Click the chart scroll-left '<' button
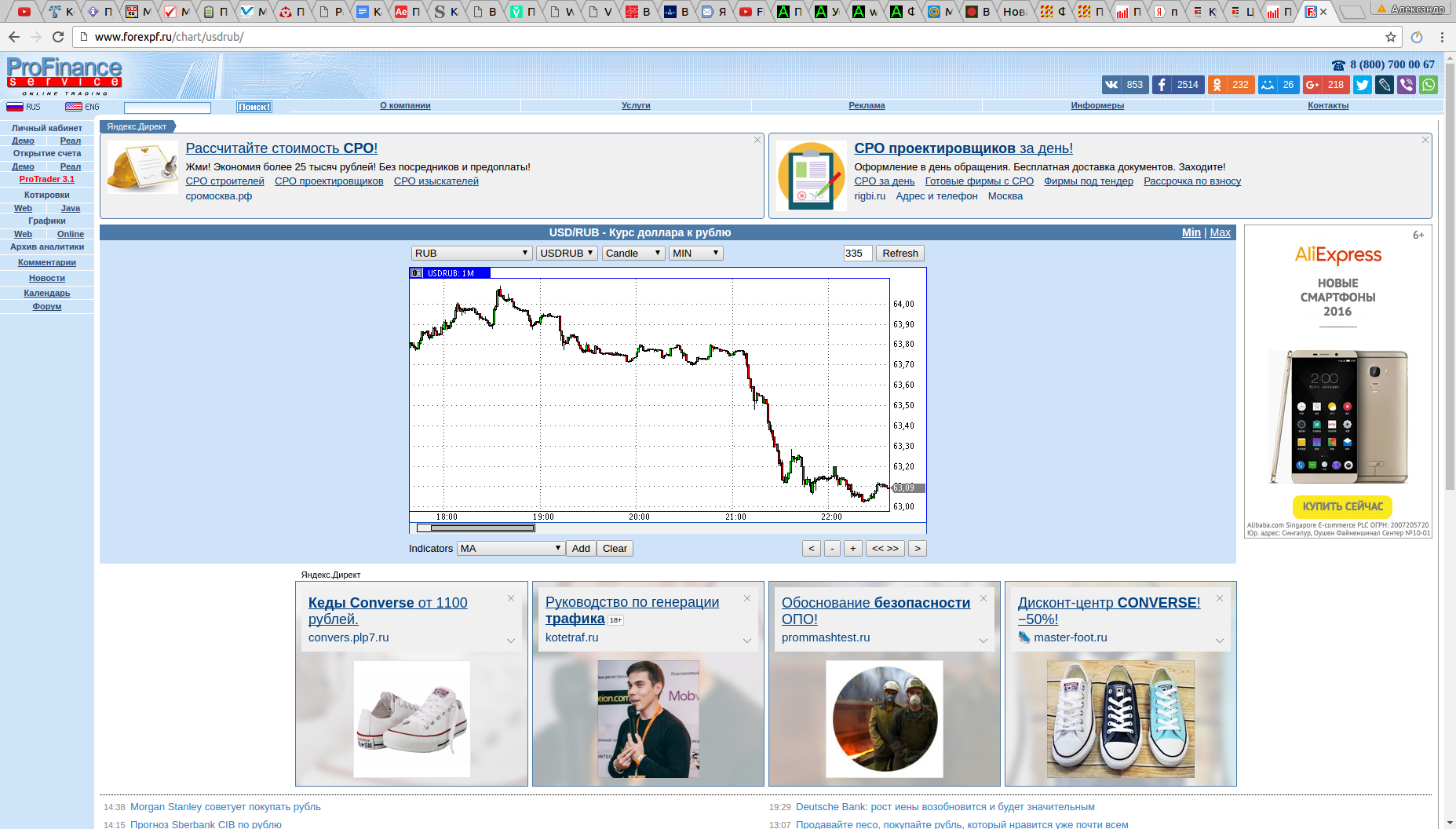 pos(812,549)
